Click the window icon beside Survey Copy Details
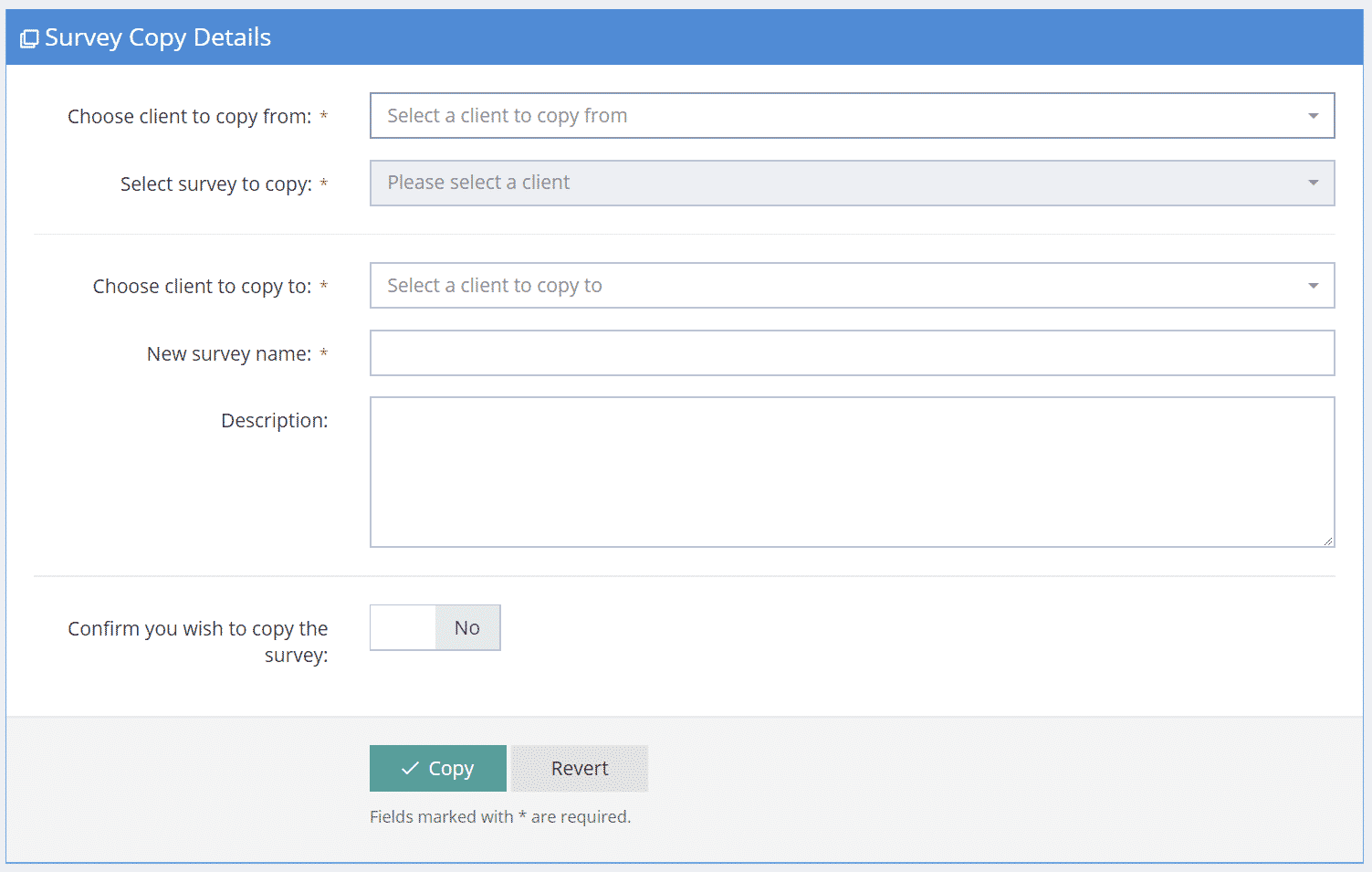Screen dimensions: 1372x872 click(x=30, y=37)
